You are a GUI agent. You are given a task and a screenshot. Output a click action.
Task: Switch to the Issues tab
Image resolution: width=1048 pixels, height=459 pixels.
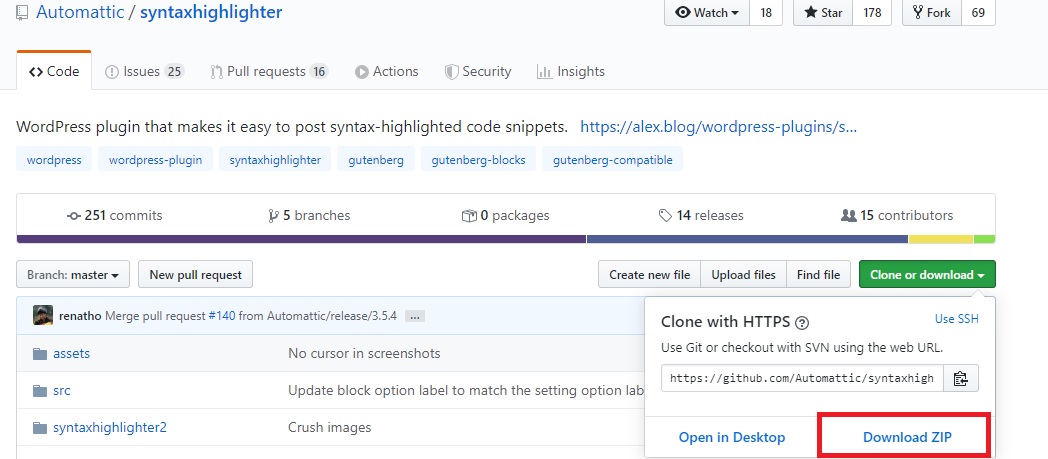click(x=144, y=71)
